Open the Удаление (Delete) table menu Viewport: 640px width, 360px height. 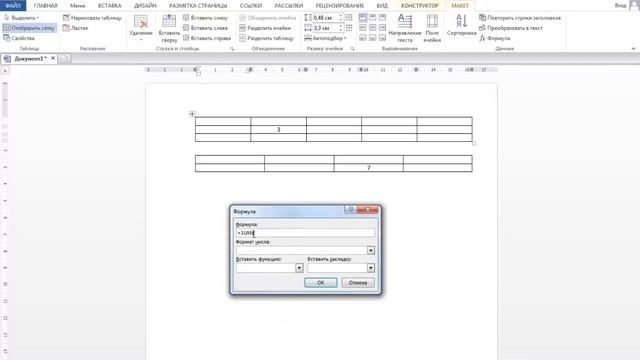[x=141, y=28]
